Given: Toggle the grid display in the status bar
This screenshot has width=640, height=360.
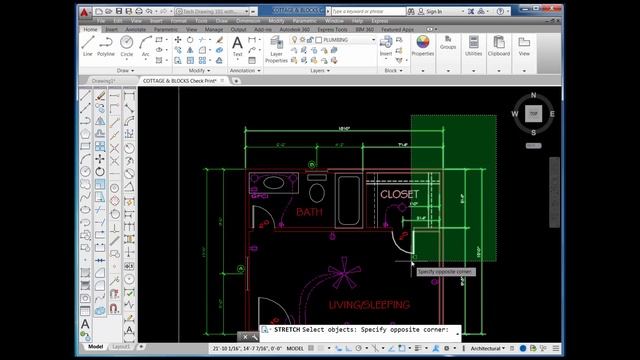Looking at the screenshot, I should [x=311, y=348].
